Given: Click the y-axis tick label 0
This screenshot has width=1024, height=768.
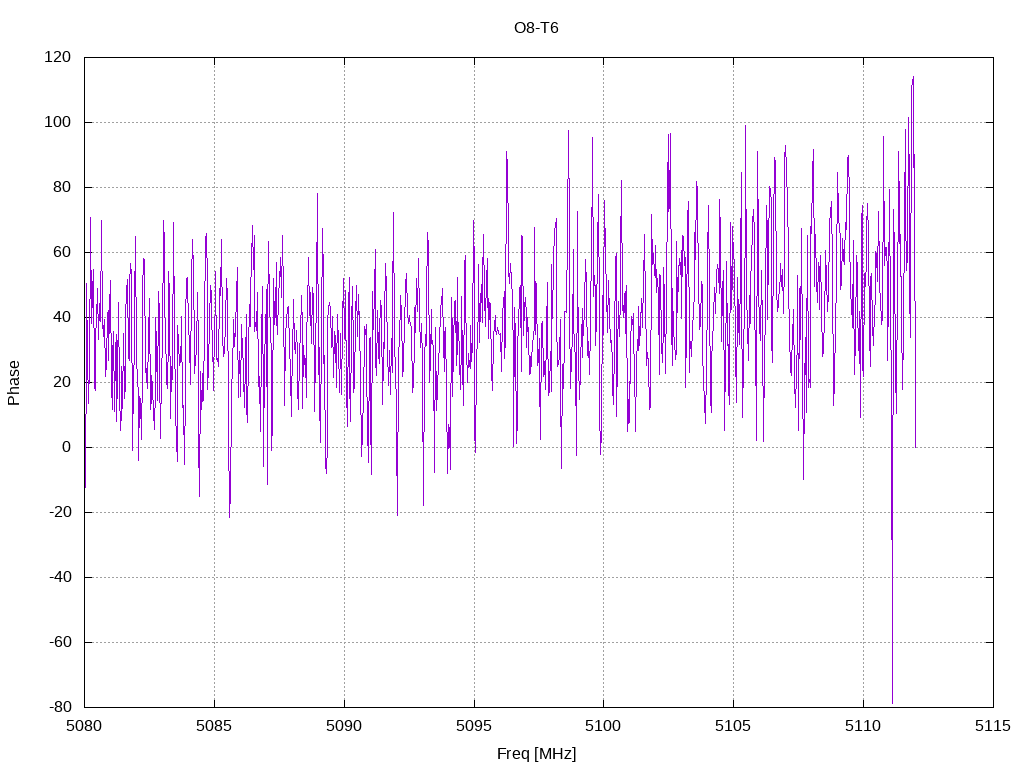Looking at the screenshot, I should click(67, 447).
